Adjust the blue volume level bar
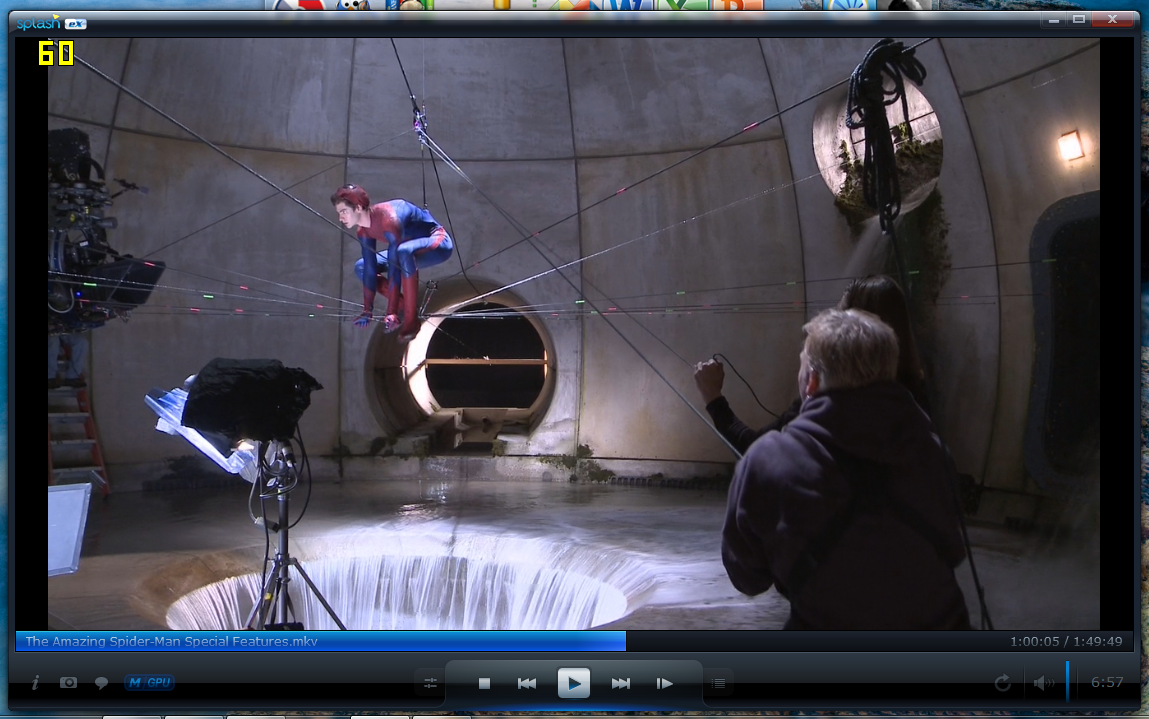This screenshot has height=719, width=1149. point(1067,682)
